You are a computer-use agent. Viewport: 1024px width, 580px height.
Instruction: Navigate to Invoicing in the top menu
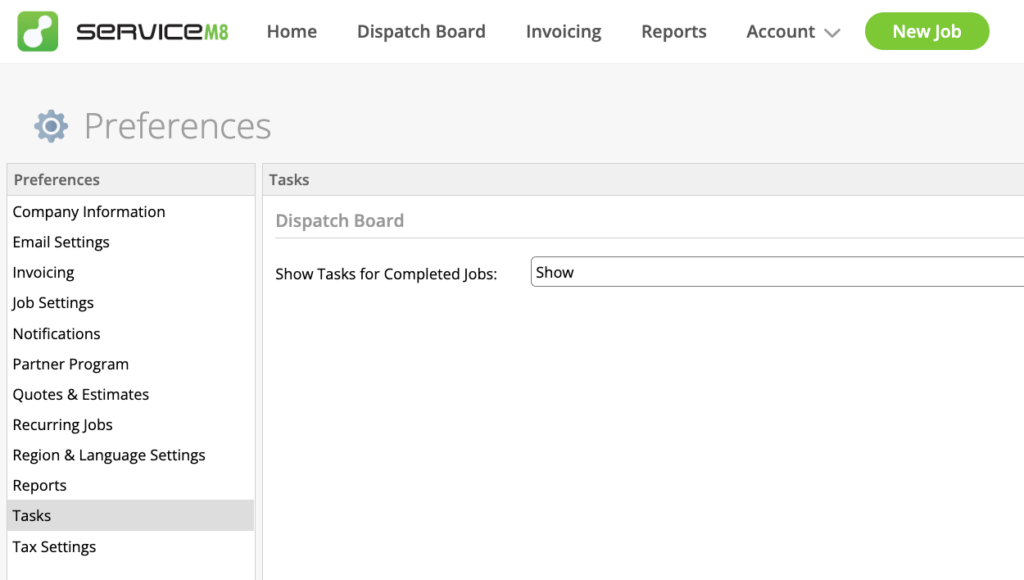click(x=563, y=31)
